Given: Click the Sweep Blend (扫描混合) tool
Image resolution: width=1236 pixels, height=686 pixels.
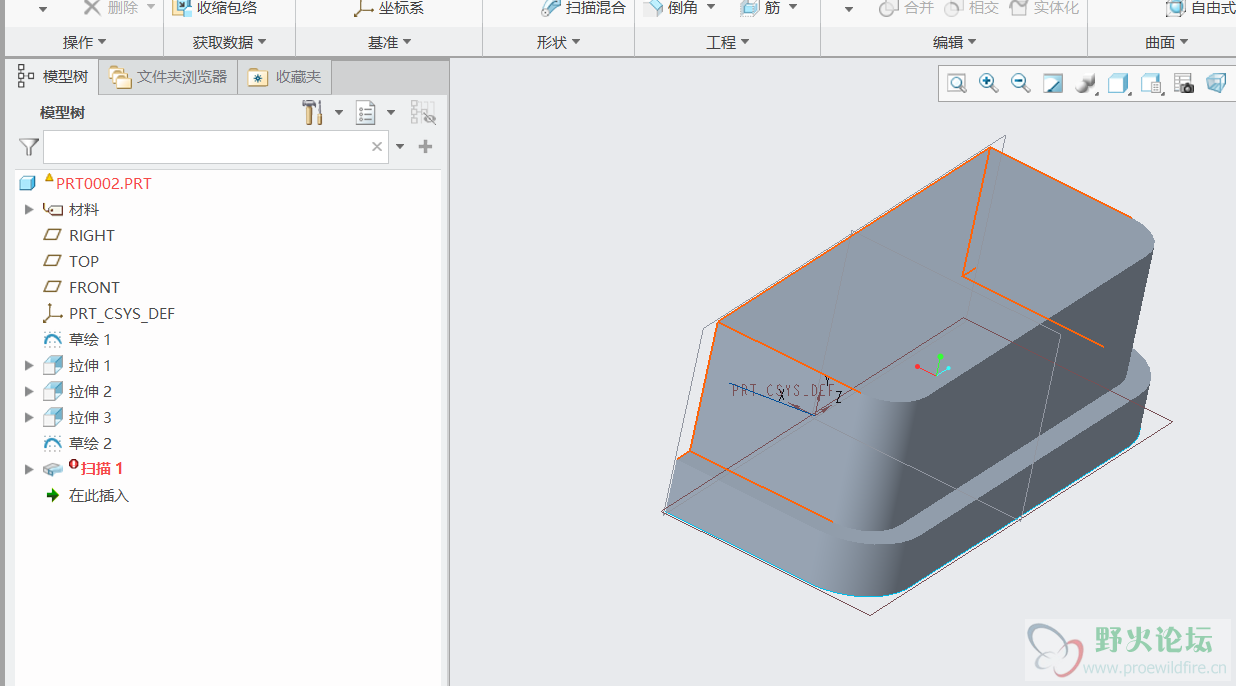Looking at the screenshot, I should coord(584,8).
